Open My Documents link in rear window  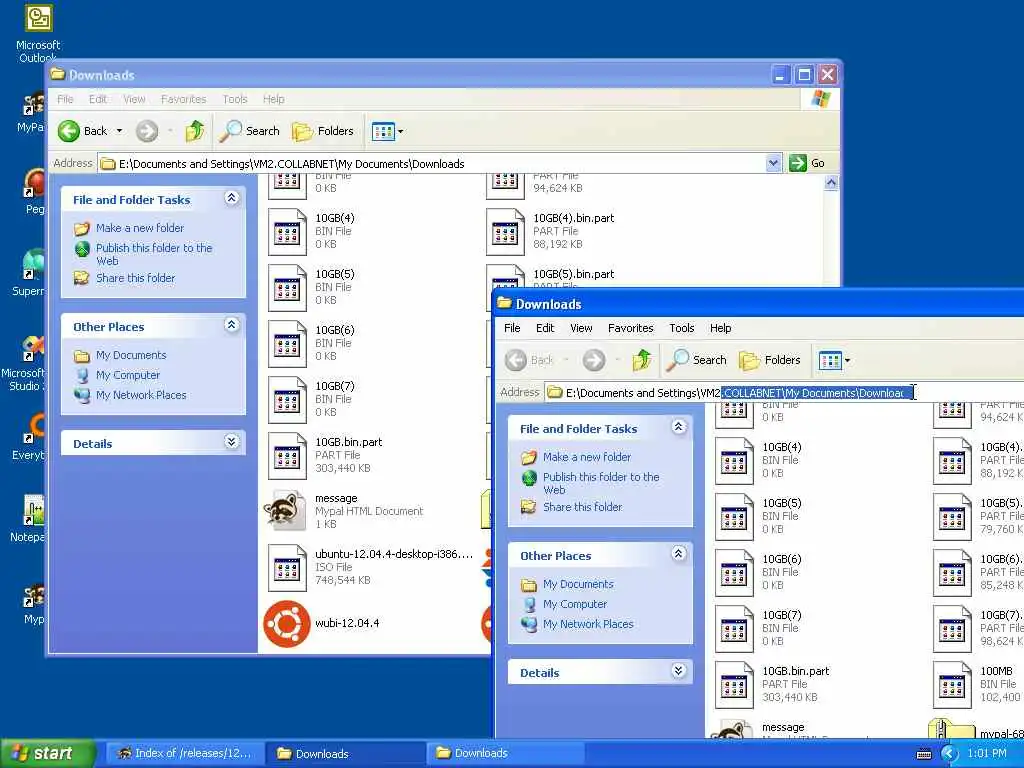131,355
